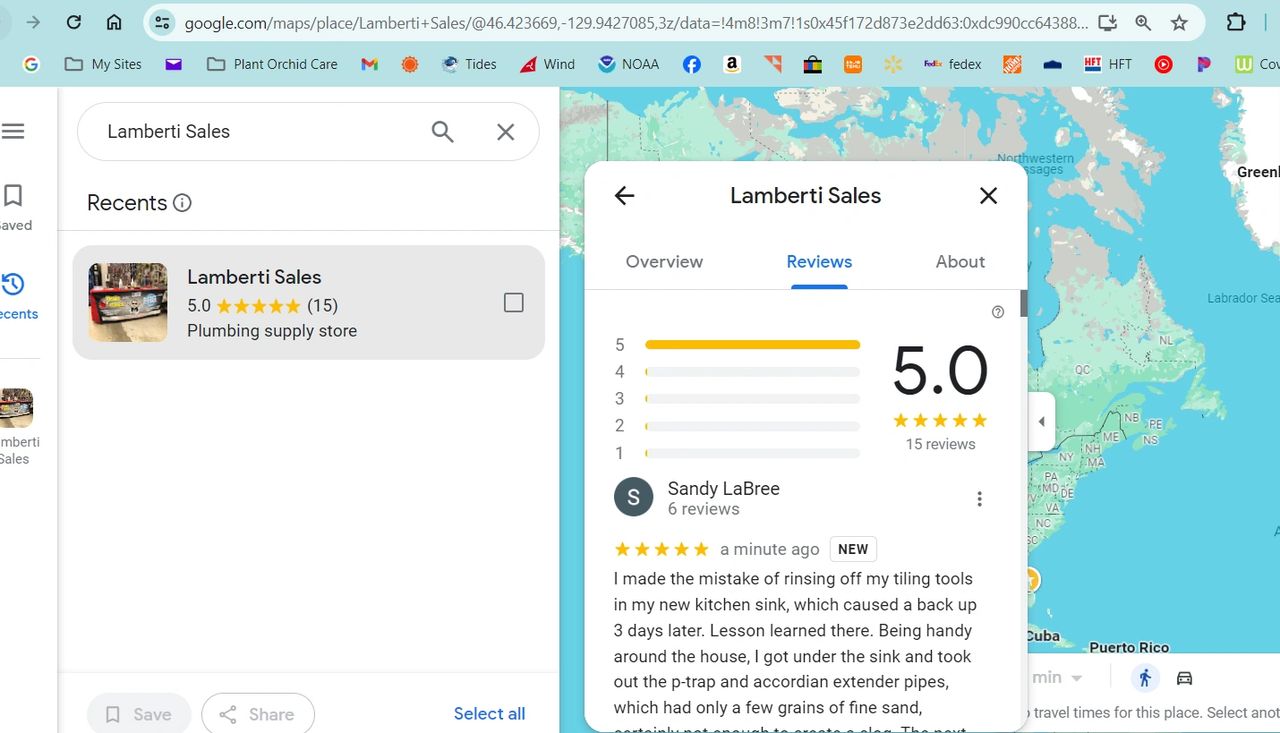Open the Lamberti Sales store thumbnail in Recents
Image resolution: width=1280 pixels, height=733 pixels.
click(128, 303)
